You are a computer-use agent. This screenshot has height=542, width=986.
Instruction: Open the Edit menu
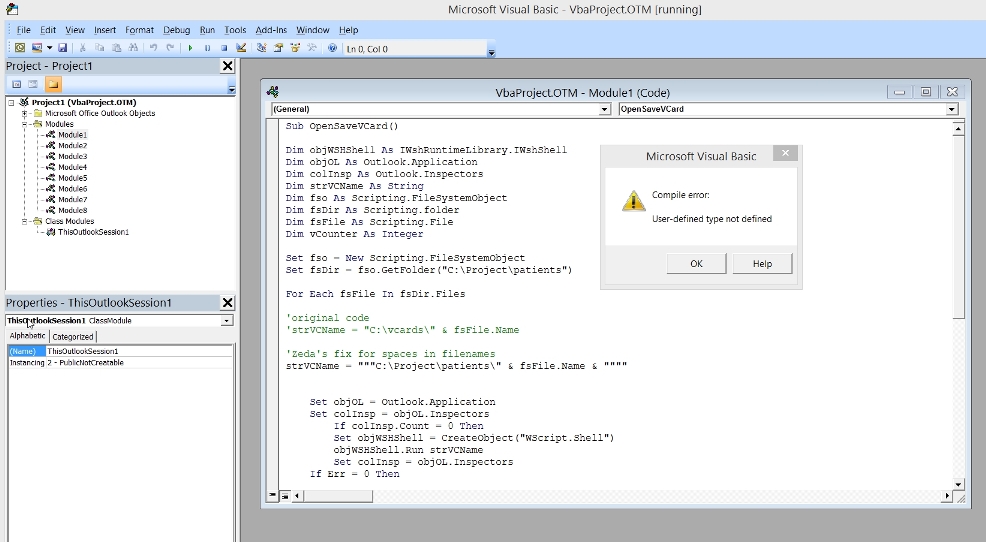tap(48, 30)
